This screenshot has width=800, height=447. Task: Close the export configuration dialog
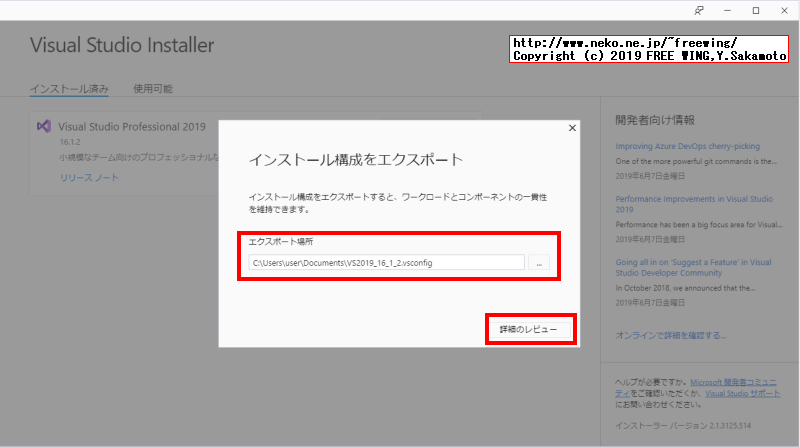click(572, 128)
